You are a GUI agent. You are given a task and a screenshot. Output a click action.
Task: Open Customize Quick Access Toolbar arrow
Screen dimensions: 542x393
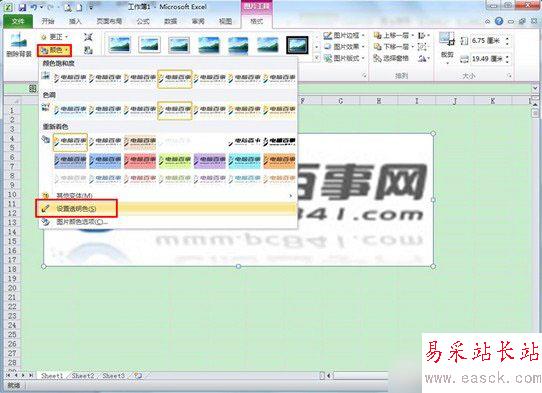[91, 7]
